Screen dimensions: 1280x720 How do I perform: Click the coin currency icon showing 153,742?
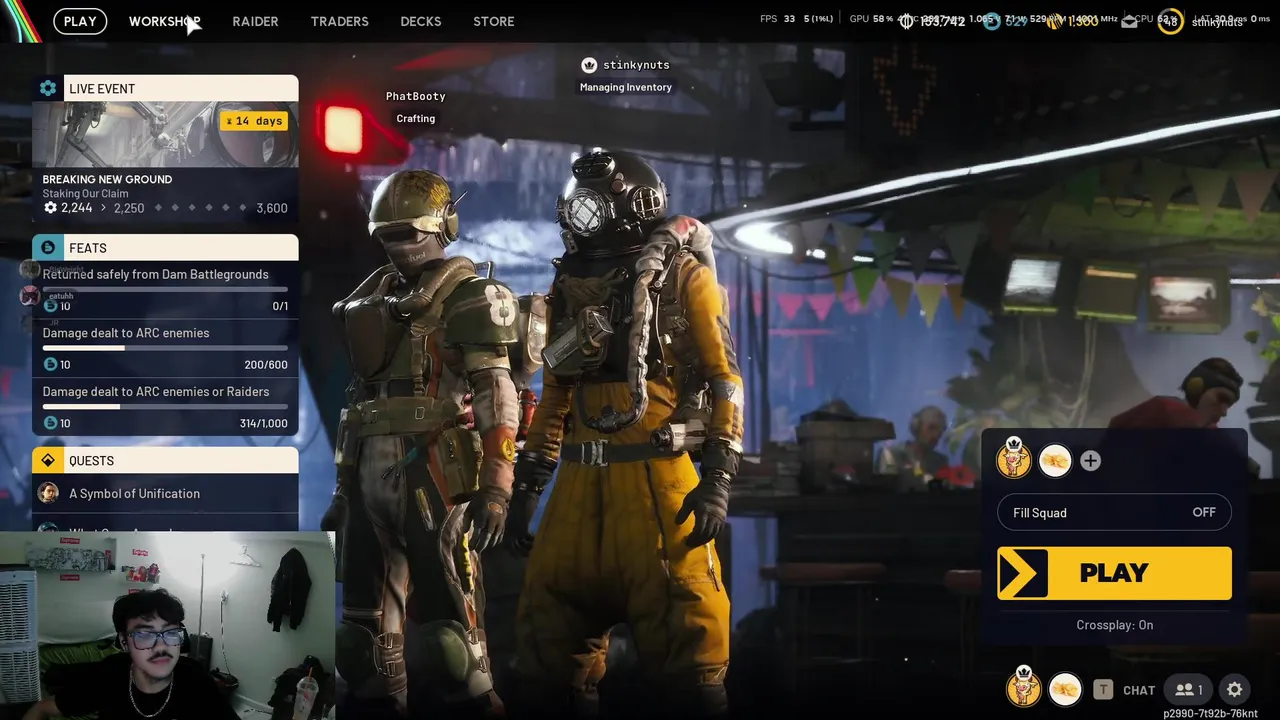[x=907, y=21]
